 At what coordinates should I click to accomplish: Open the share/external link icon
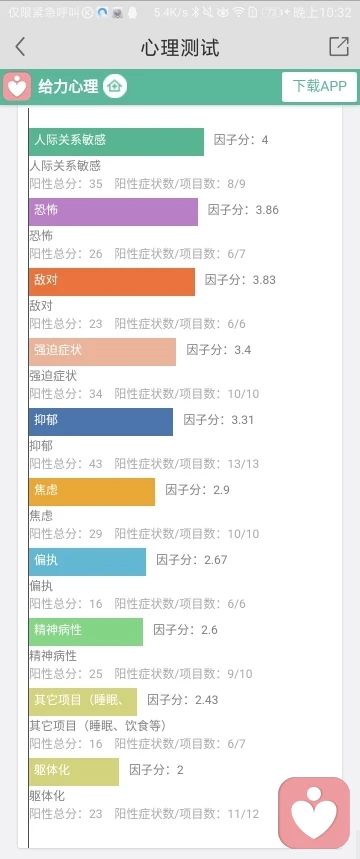(339, 47)
